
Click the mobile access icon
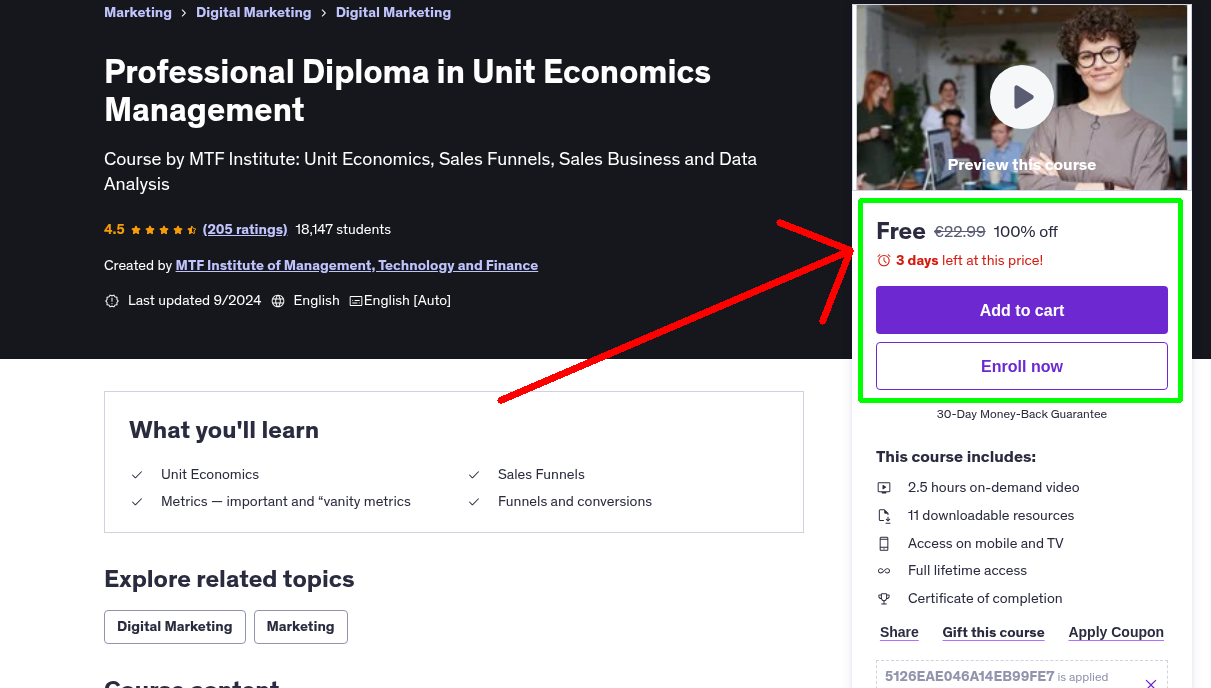tap(884, 544)
